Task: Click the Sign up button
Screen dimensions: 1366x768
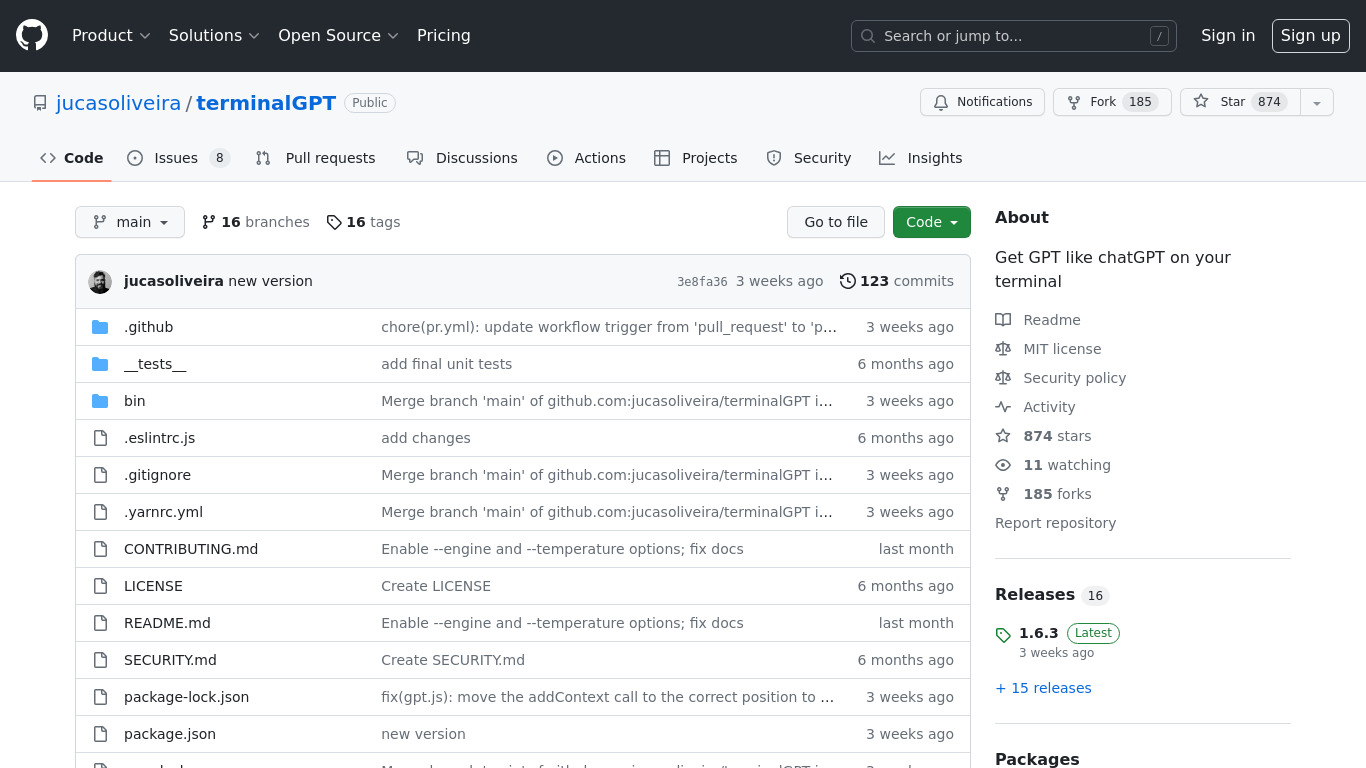Action: pos(1311,36)
